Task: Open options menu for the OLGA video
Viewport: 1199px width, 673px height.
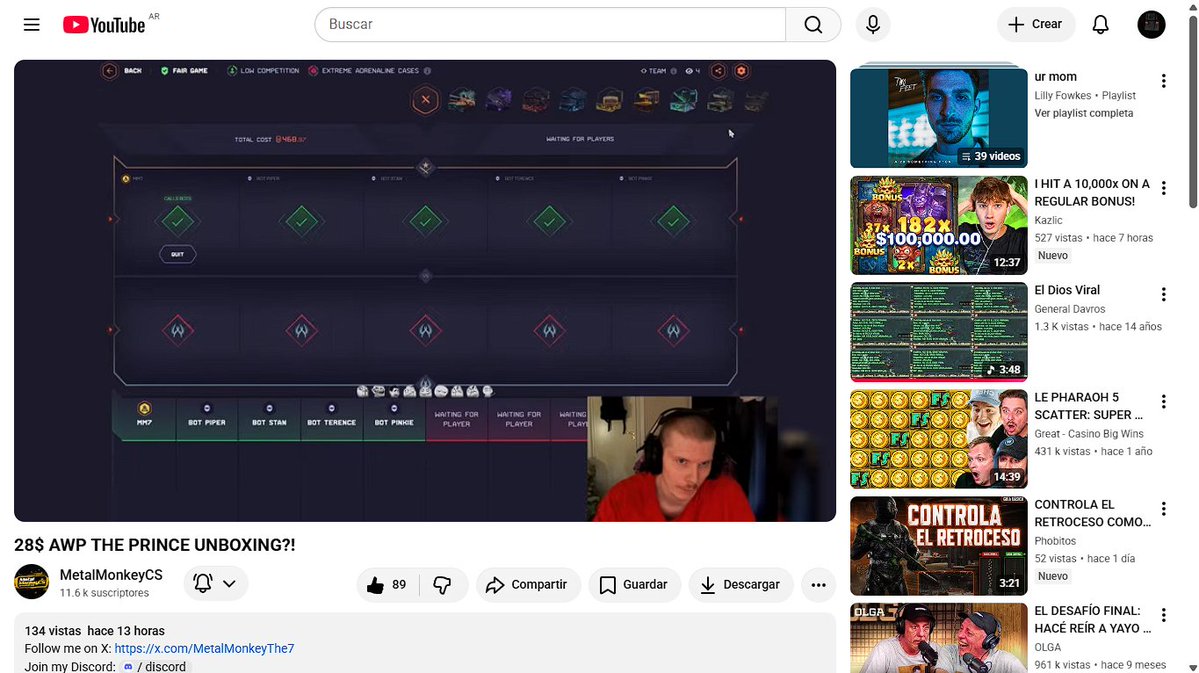Action: (1163, 615)
